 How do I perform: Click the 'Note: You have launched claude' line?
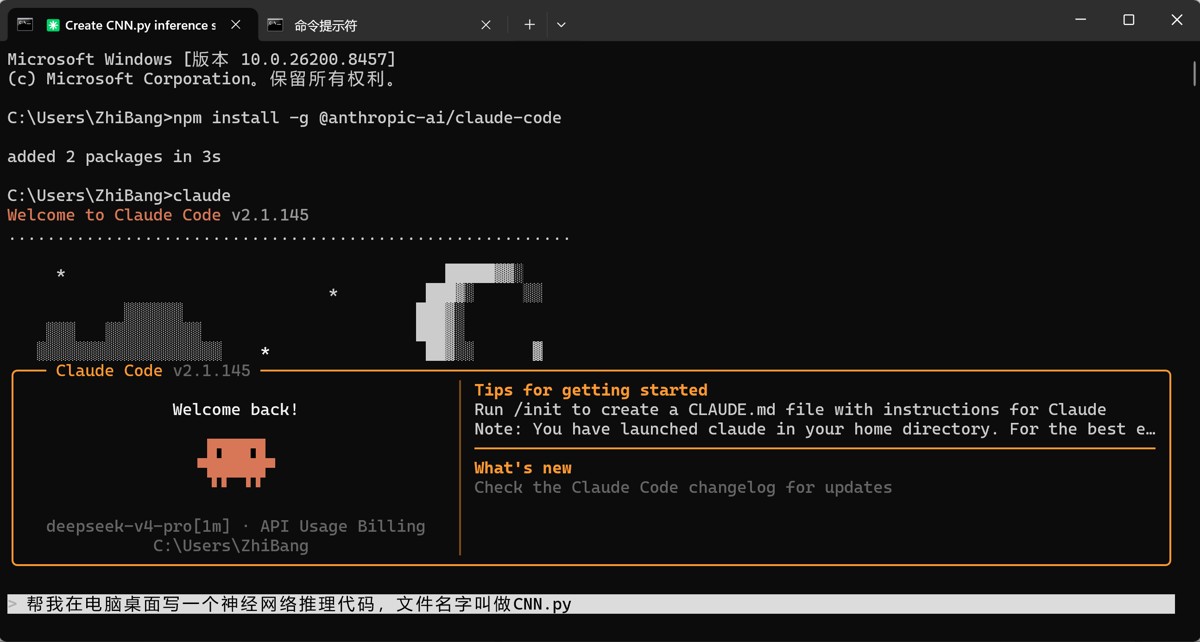[x=815, y=429]
